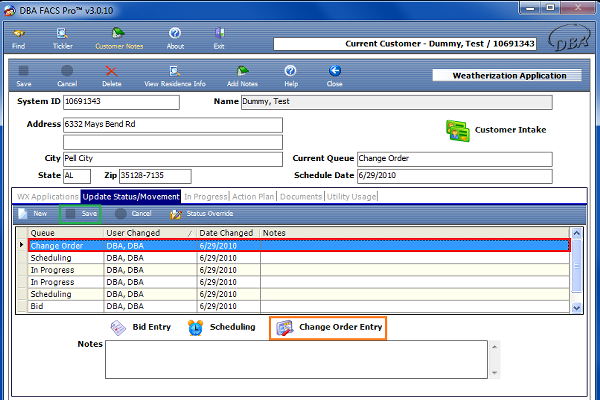The image size is (600, 400).
Task: Click the Name field
Action: [x=396, y=102]
